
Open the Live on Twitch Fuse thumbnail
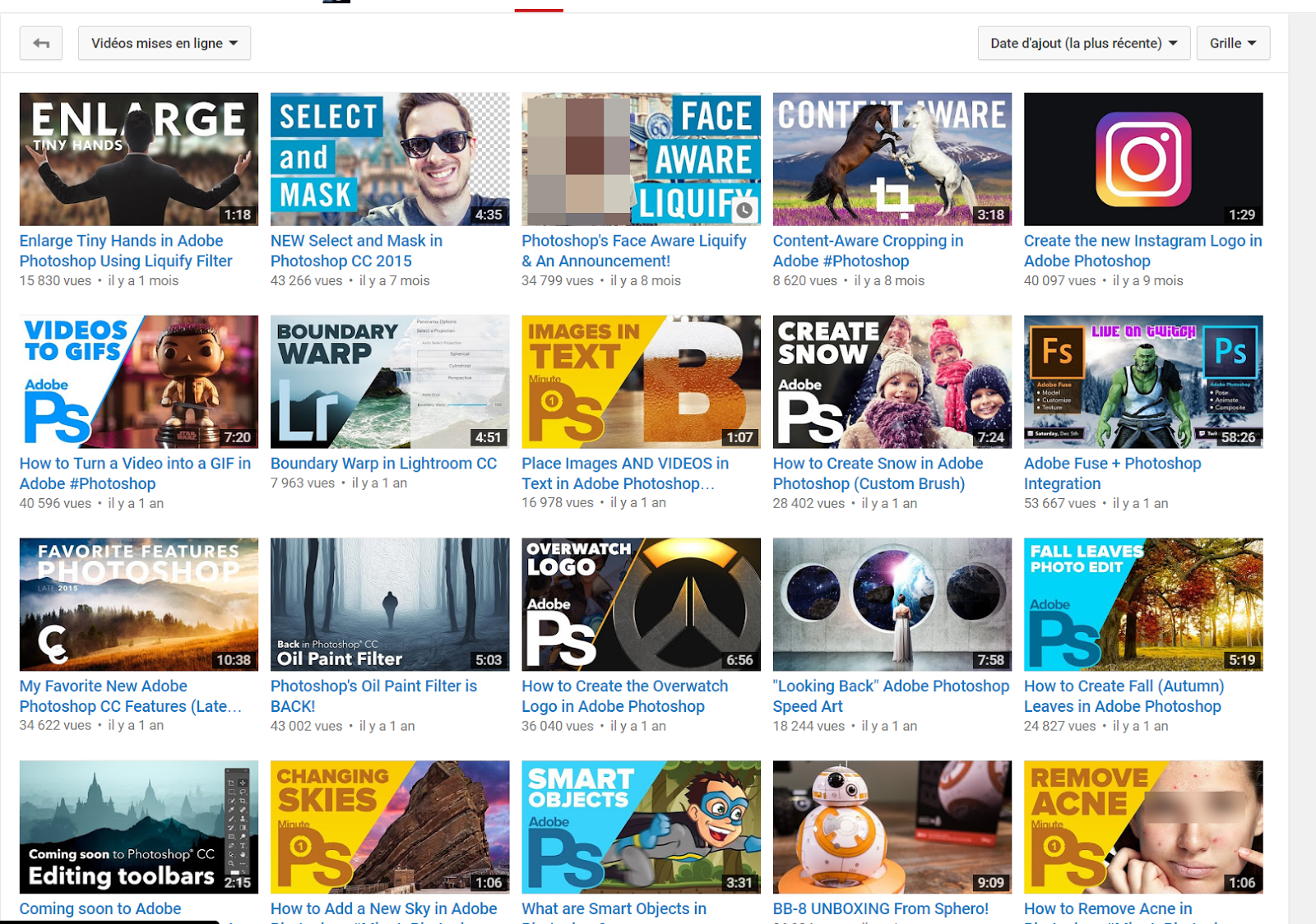pos(1143,382)
